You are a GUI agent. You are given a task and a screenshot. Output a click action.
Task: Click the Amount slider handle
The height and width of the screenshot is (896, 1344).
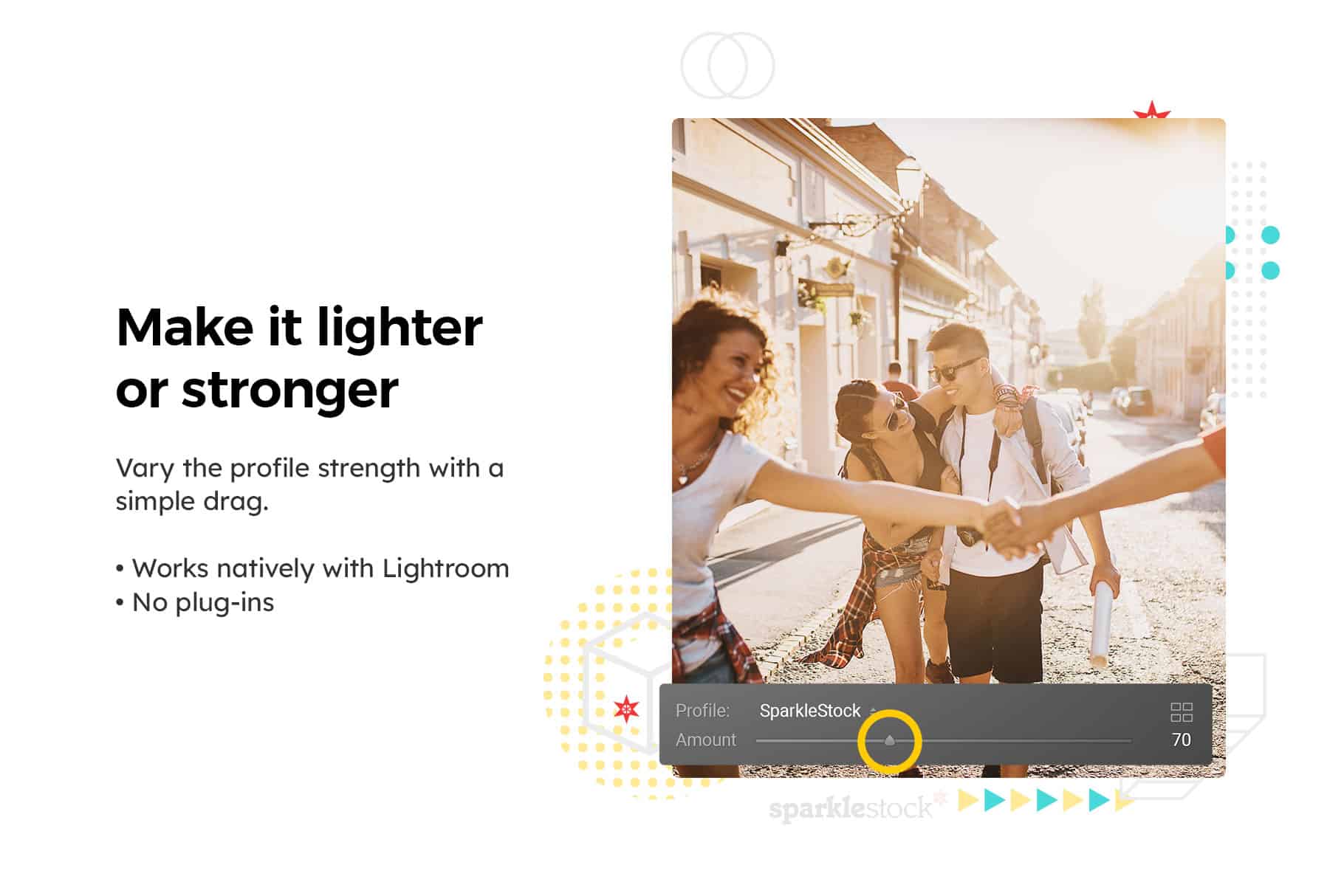click(x=890, y=740)
